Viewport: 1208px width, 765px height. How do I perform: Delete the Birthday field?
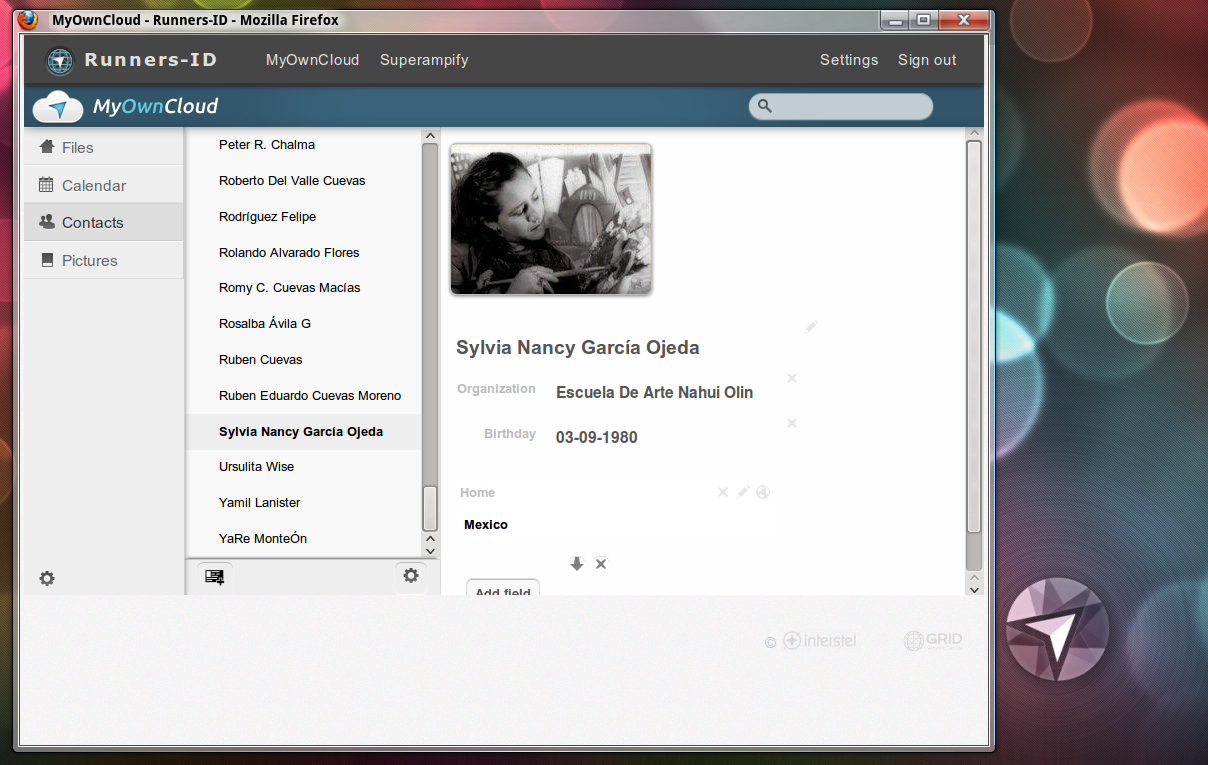[792, 423]
